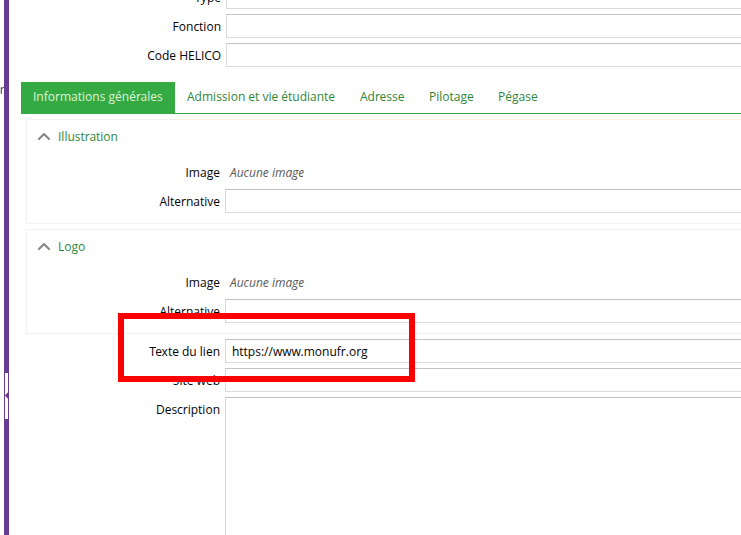Screen dimensions: 741x535
Task: Open the Admission et vie étudiante tab
Action: (260, 97)
